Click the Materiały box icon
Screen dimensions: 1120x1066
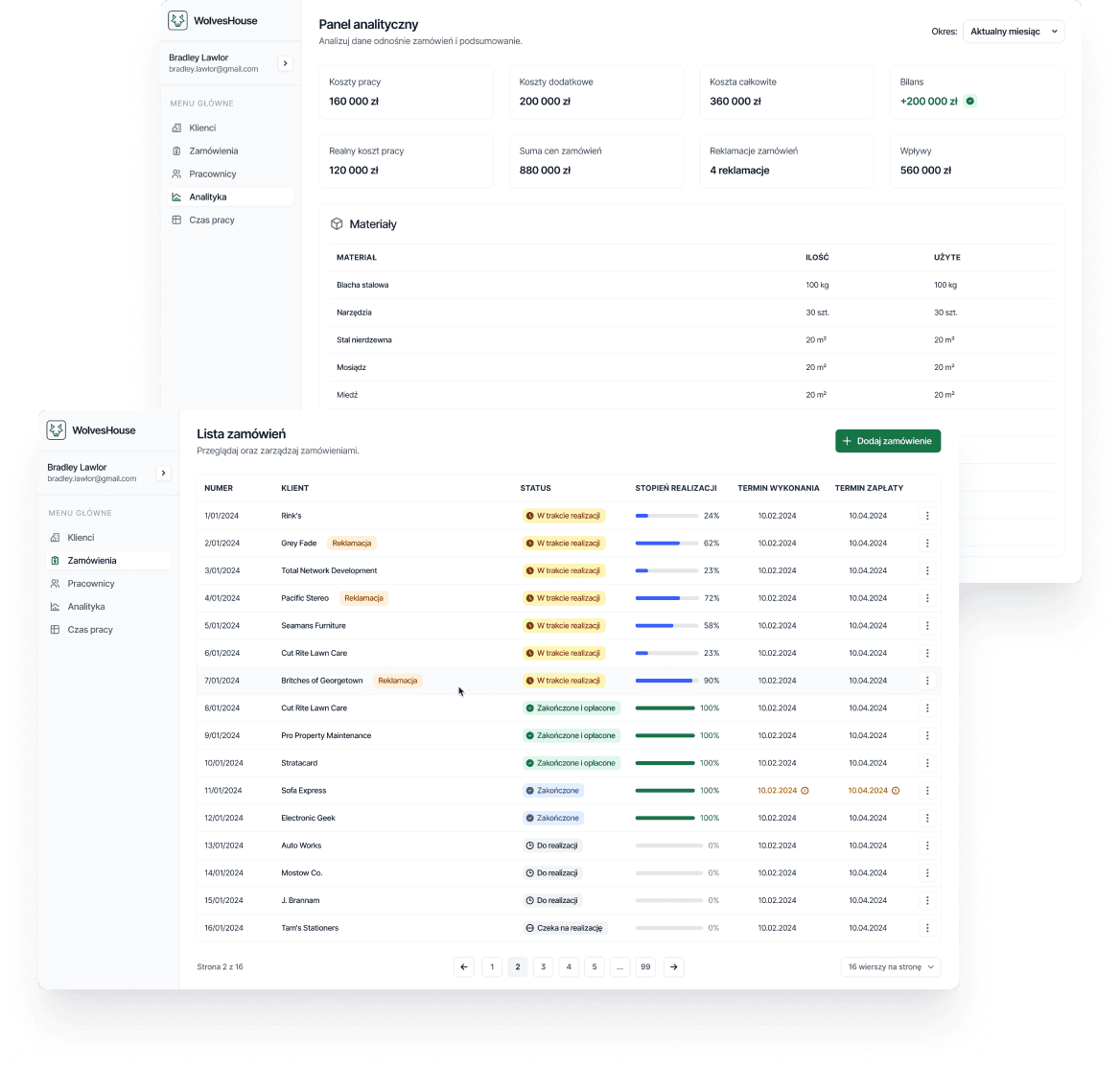pos(337,224)
